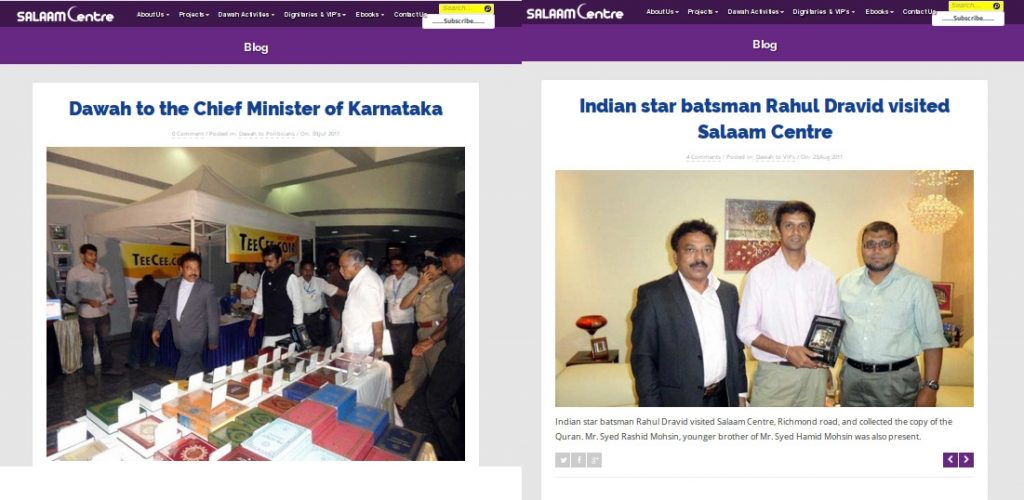Open the 4 Comments link
1024x500 pixels.
[703, 157]
